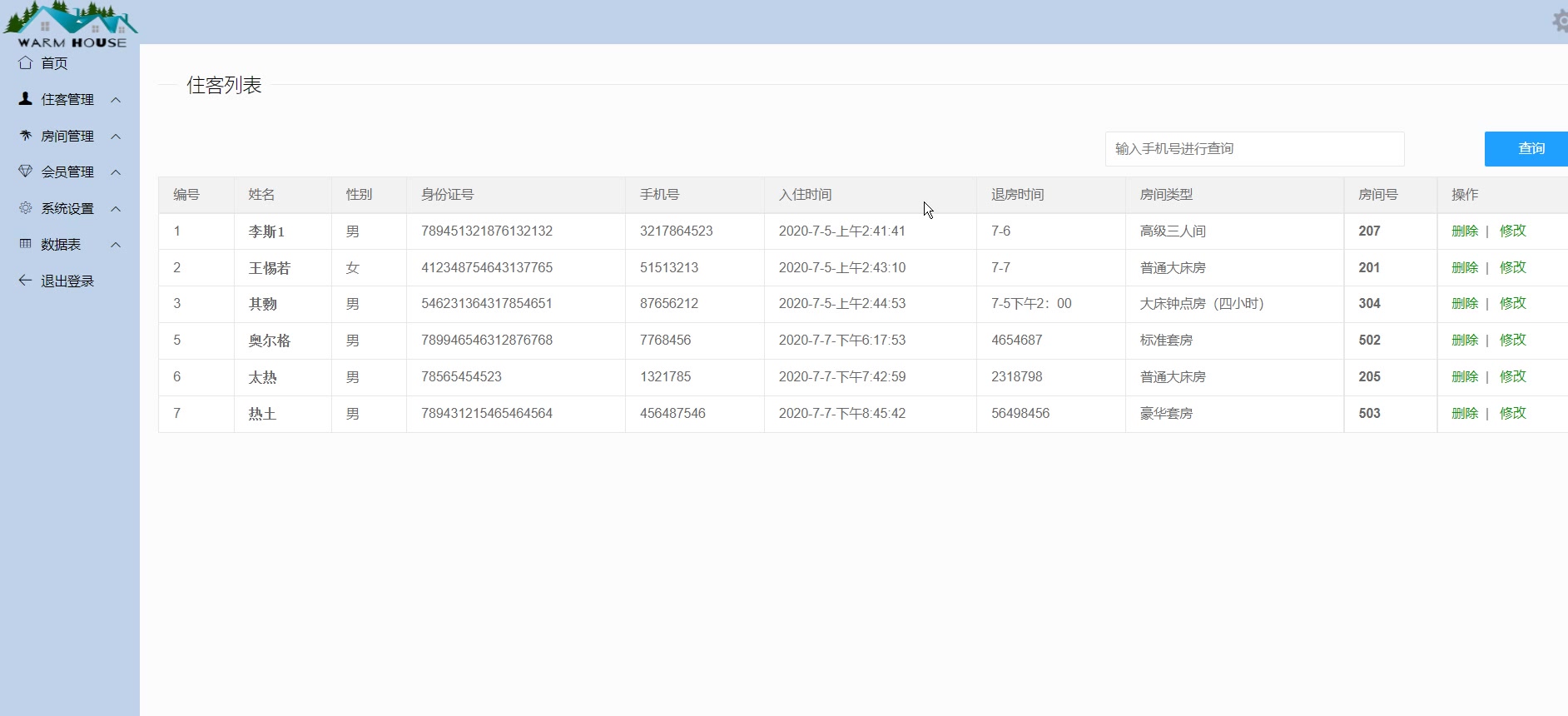
Task: Click 修改 for guest 热土 in room 503
Action: tap(1512, 414)
